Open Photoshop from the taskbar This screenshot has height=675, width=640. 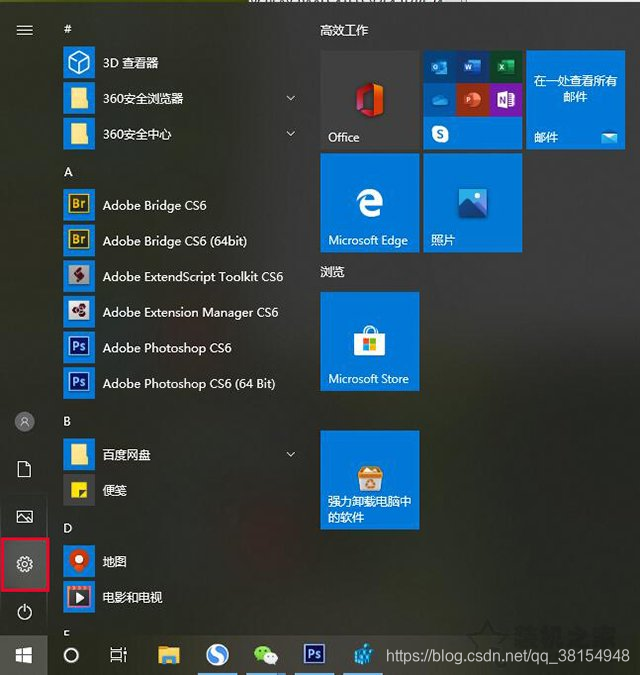314,656
